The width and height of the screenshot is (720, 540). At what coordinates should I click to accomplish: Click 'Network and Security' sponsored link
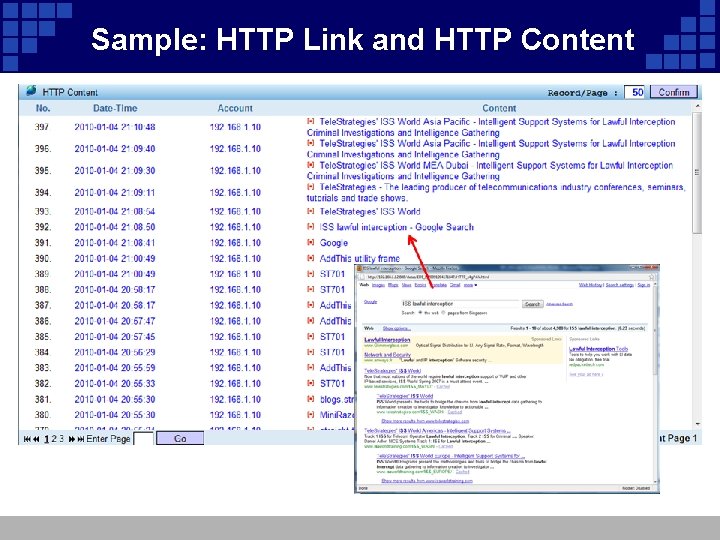click(387, 355)
